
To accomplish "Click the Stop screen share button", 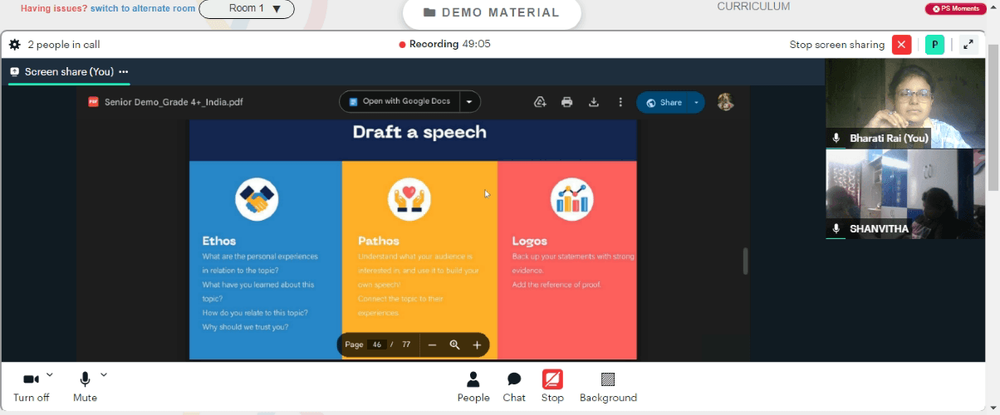I will (x=552, y=386).
